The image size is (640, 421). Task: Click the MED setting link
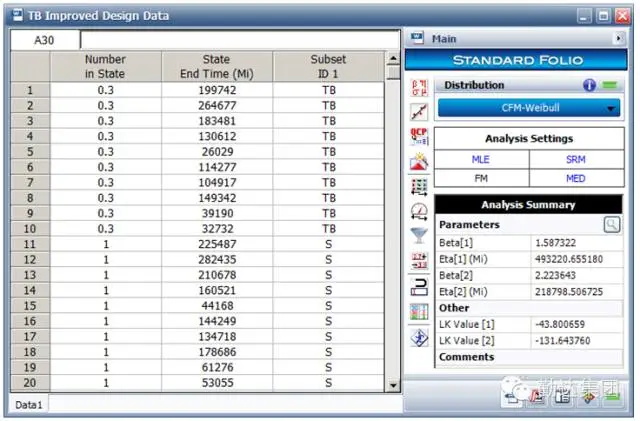click(x=575, y=178)
